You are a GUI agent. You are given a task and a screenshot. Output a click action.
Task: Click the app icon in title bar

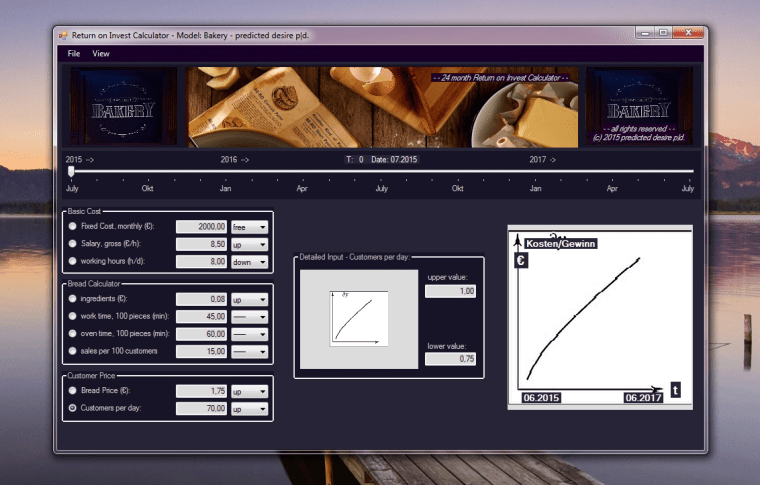(x=63, y=34)
